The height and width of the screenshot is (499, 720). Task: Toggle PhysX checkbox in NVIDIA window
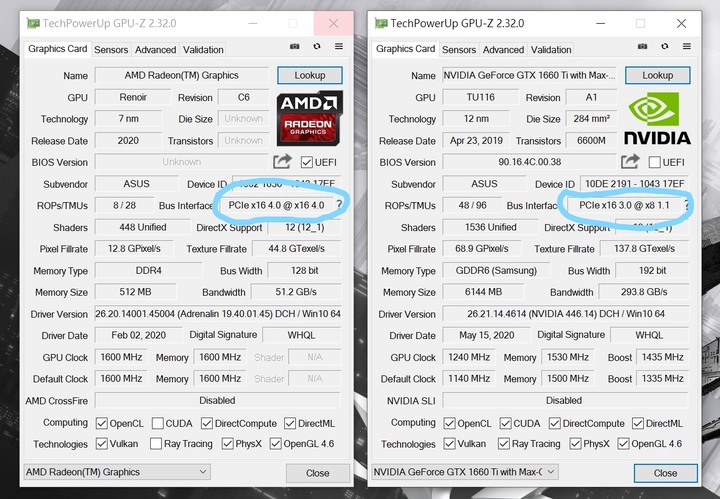575,443
